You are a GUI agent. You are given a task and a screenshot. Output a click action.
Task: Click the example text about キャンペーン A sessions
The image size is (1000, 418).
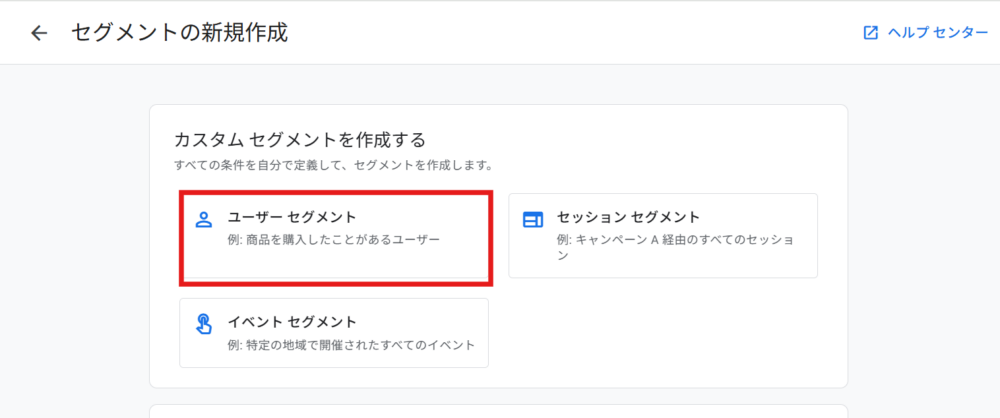click(675, 248)
